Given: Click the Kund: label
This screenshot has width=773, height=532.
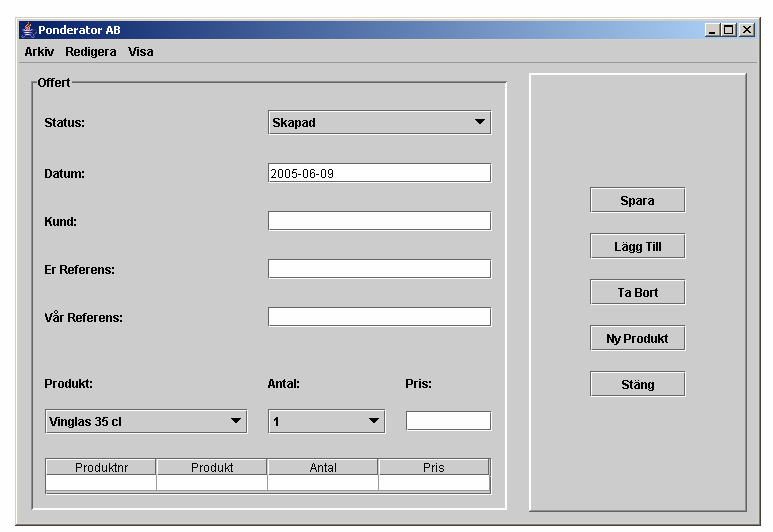Looking at the screenshot, I should [x=61, y=222].
